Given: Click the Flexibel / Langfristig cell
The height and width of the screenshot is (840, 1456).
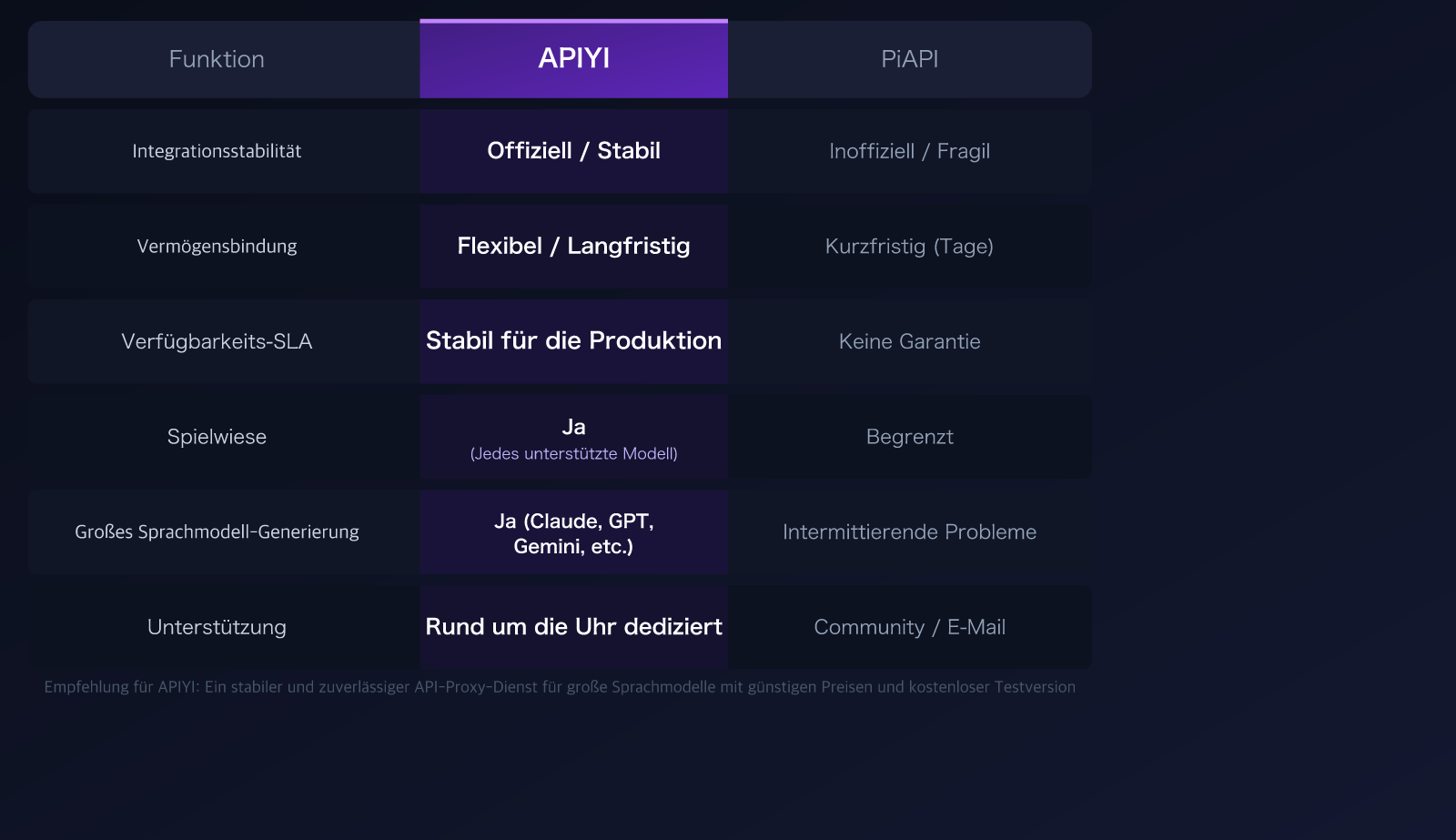Looking at the screenshot, I should (573, 245).
